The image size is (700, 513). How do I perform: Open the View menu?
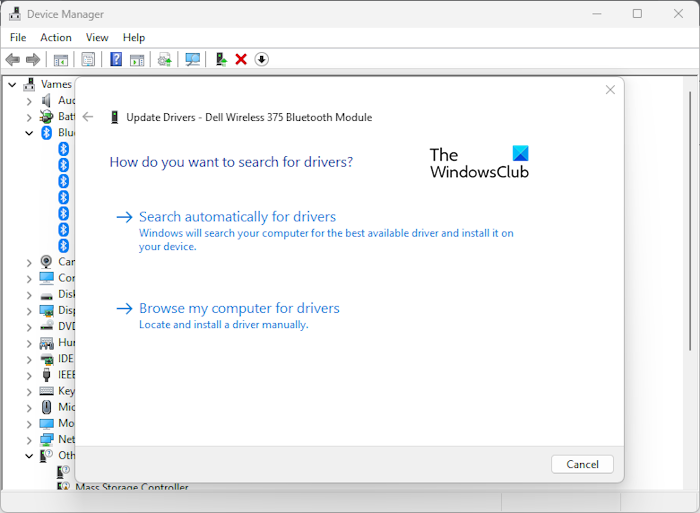97,38
